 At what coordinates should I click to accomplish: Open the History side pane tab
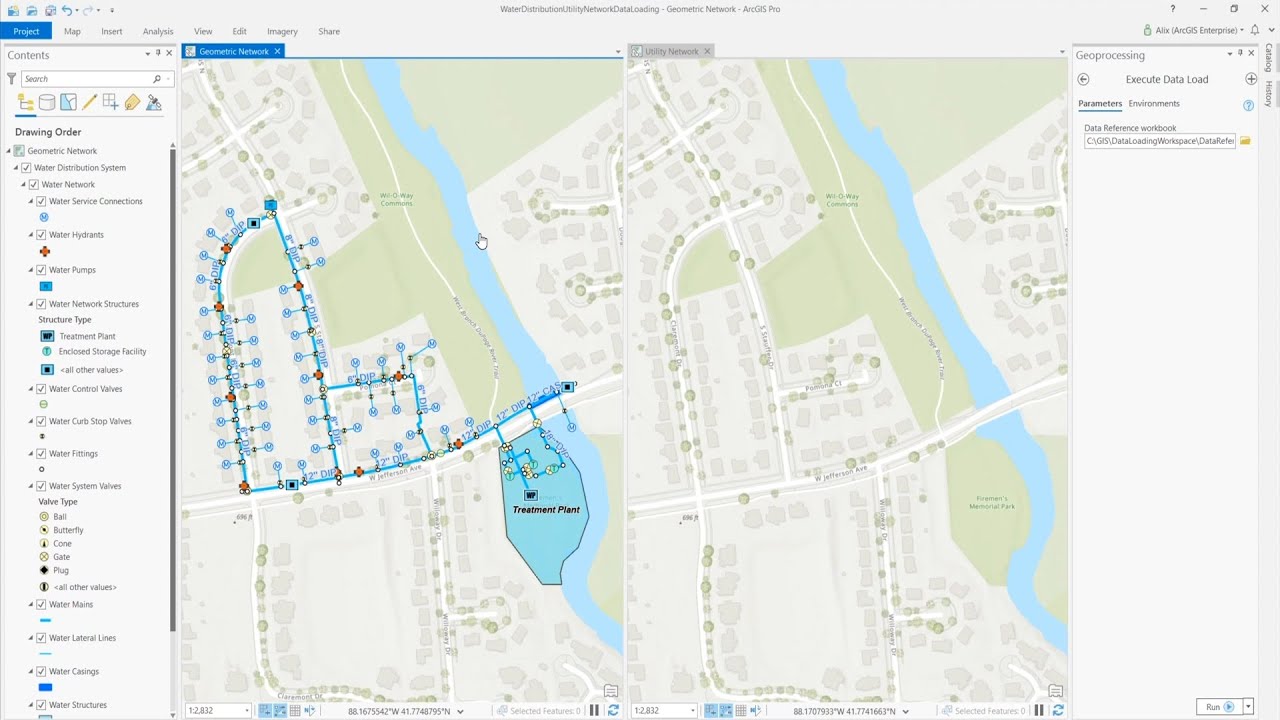pos(1268,94)
